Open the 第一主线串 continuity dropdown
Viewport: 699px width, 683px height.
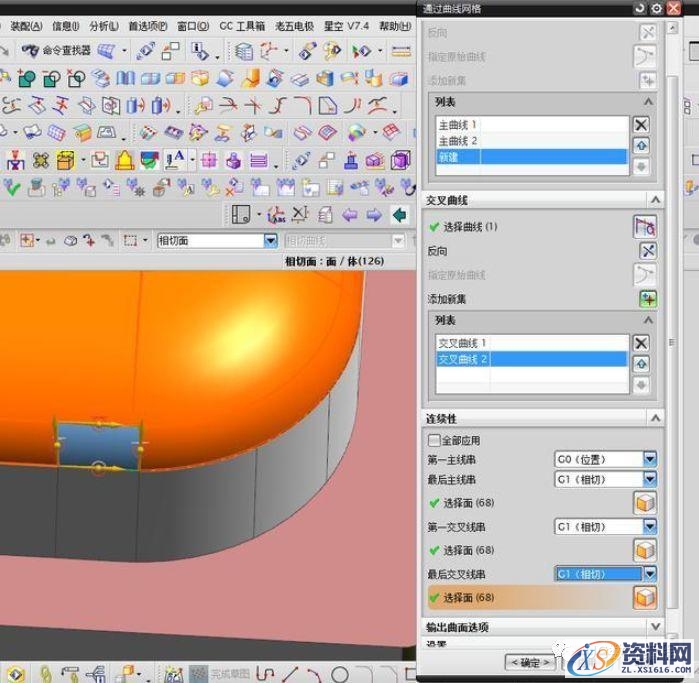[650, 459]
